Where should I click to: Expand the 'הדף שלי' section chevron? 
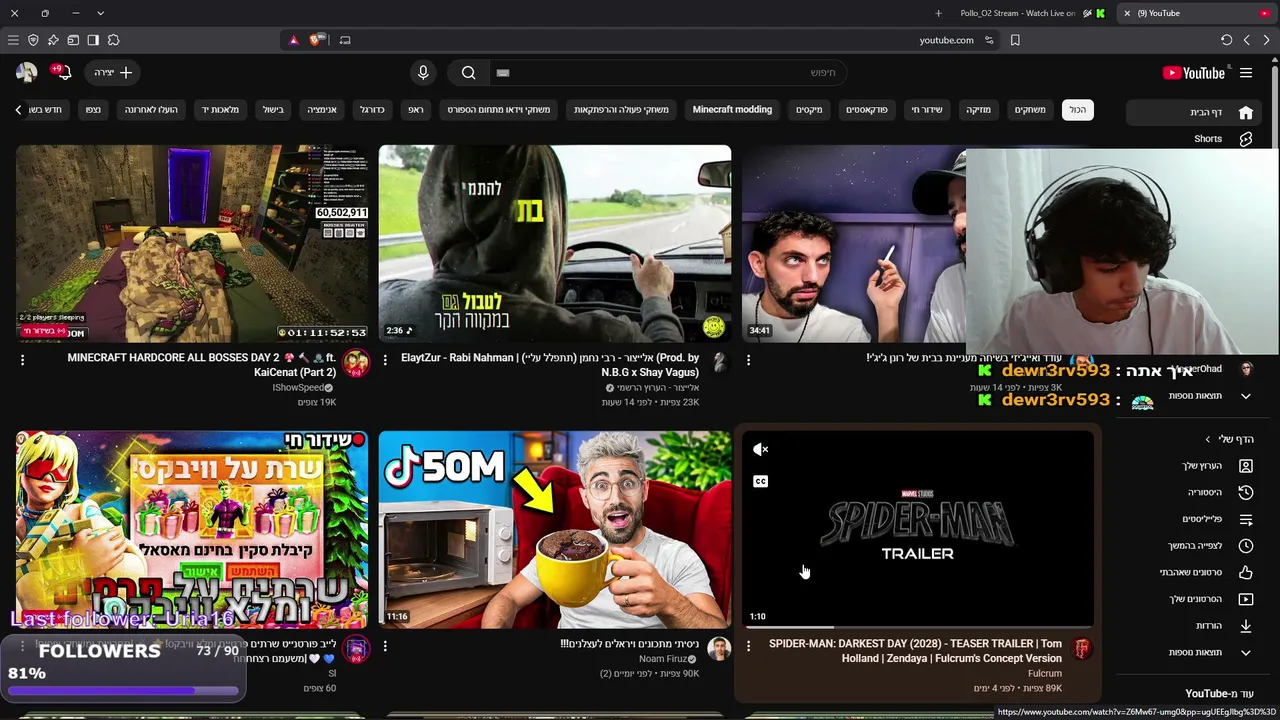pos(1207,439)
